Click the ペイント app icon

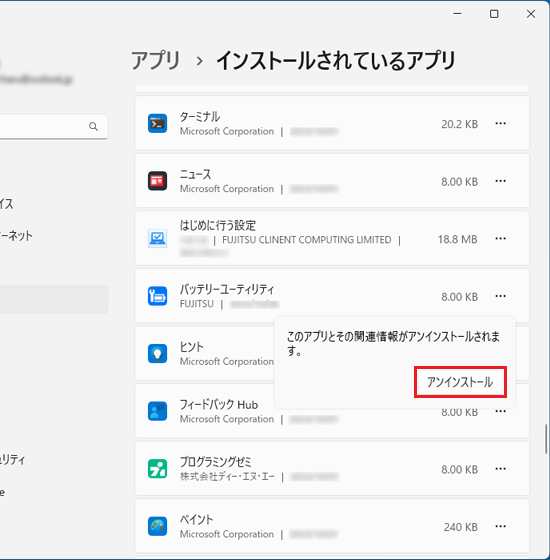(x=158, y=526)
